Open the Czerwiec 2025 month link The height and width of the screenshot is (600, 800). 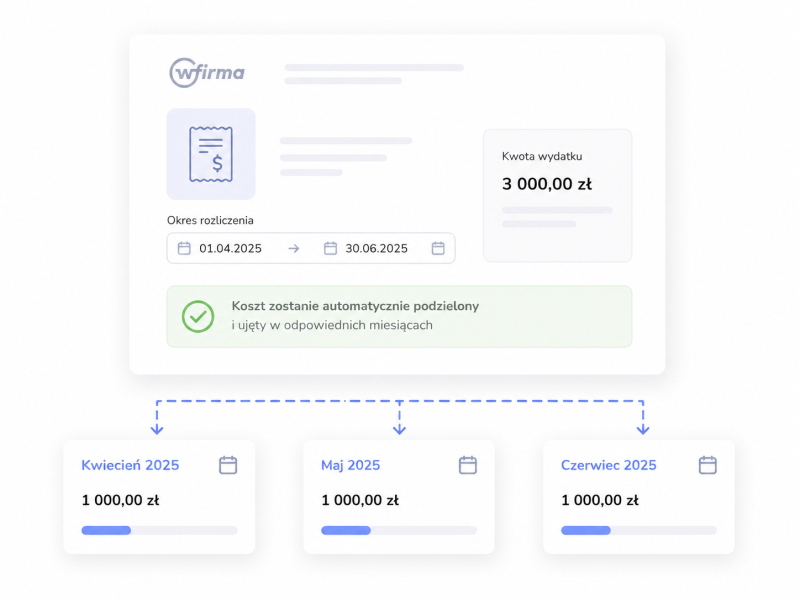click(609, 465)
